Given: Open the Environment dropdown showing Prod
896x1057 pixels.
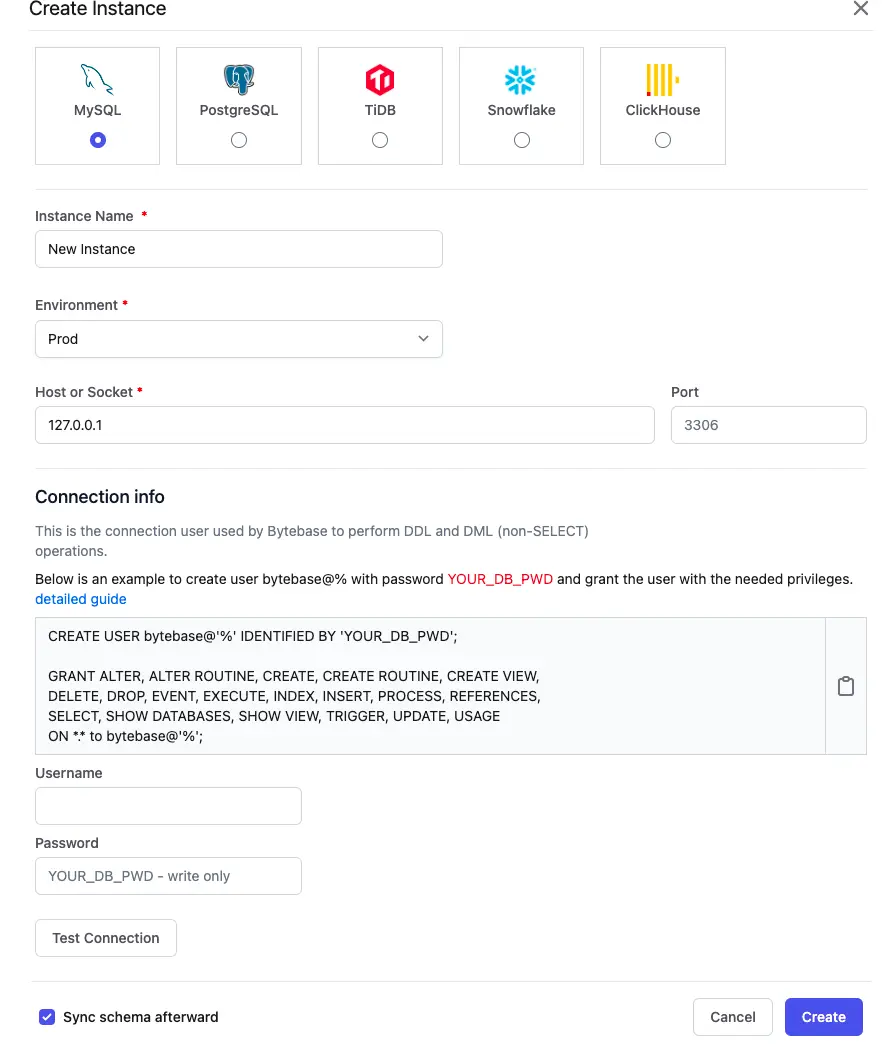Looking at the screenshot, I should tap(239, 339).
